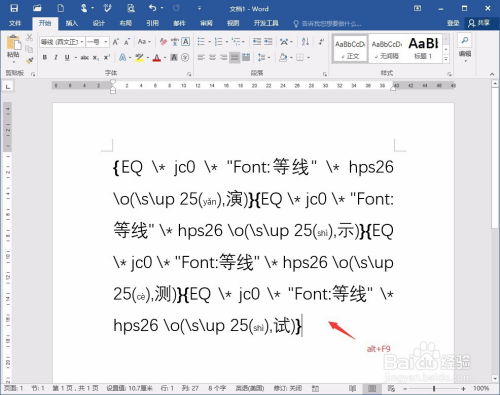Image resolution: width=500 pixels, height=395 pixels.
Task: Click the red font color swatch
Action: click(x=157, y=58)
